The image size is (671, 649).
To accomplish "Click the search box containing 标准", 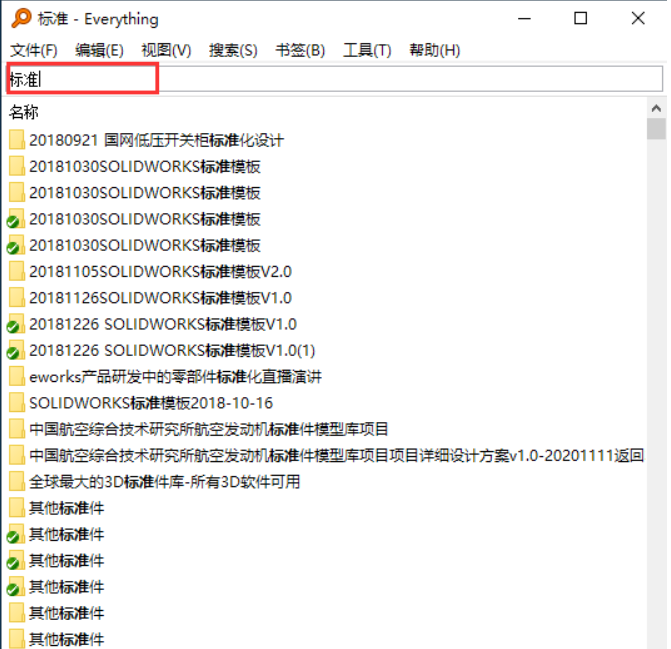I will point(335,79).
